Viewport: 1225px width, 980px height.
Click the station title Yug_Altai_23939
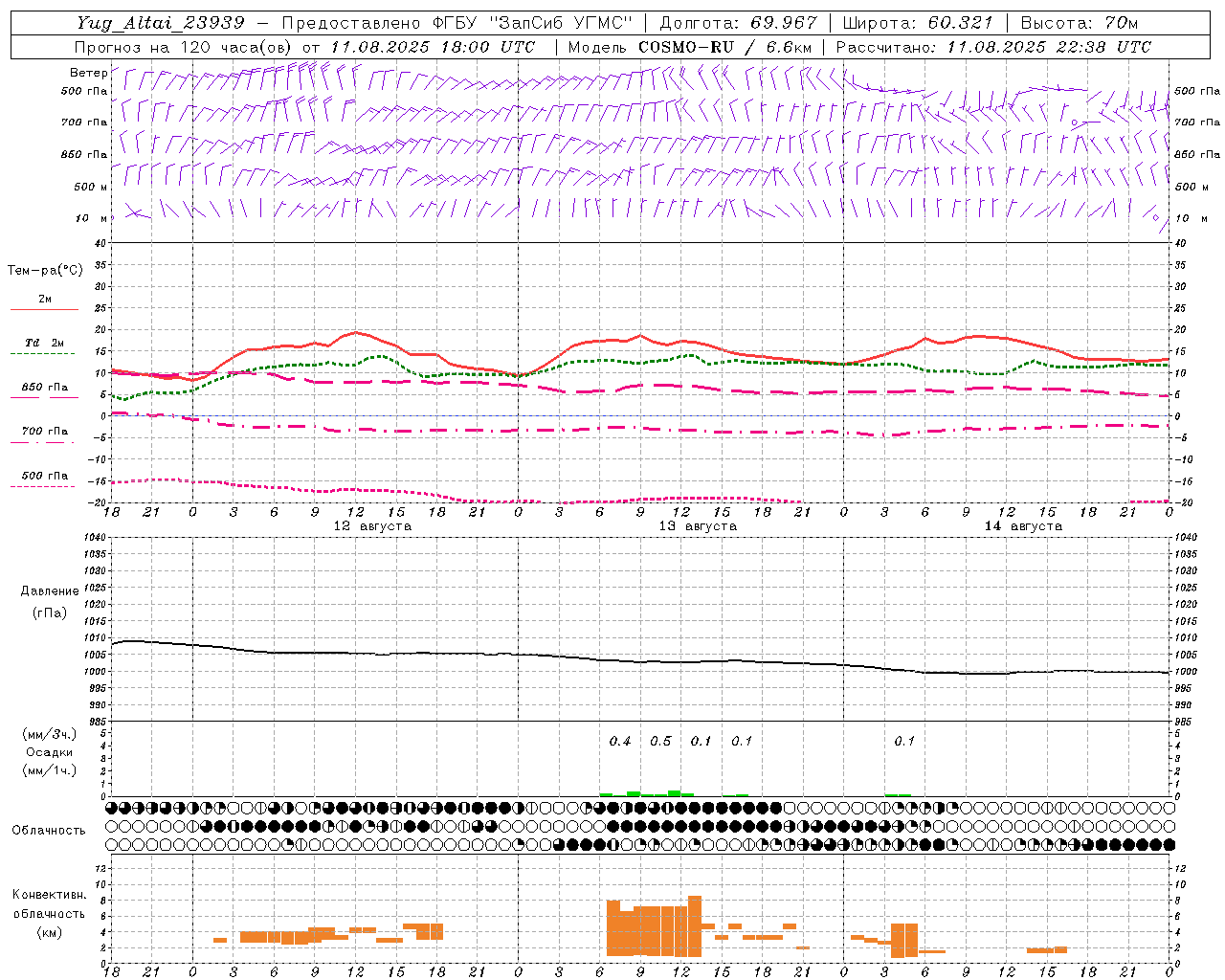click(161, 23)
